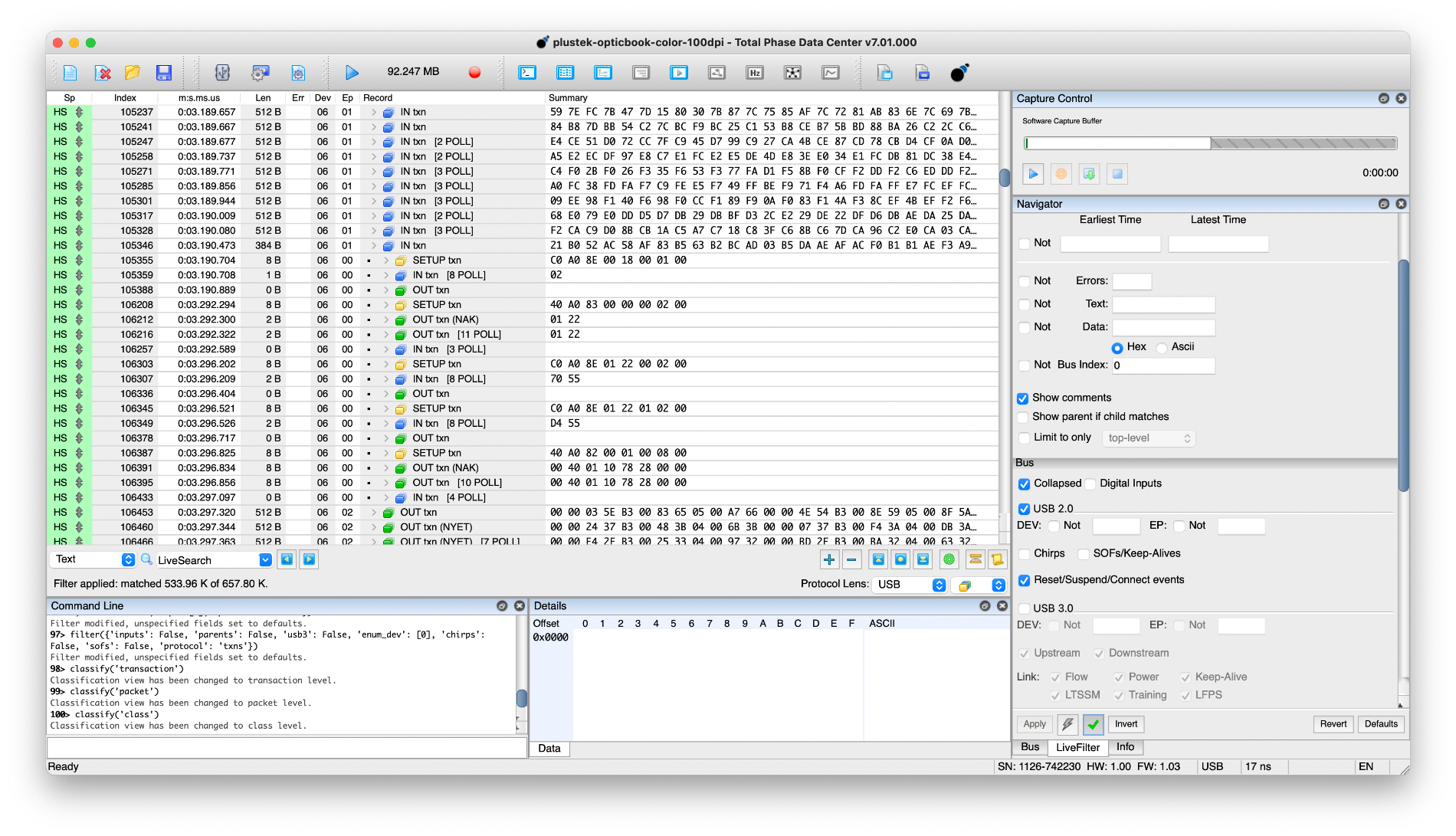Image resolution: width=1456 pixels, height=836 pixels.
Task: Click the scroll-to-bottom icon below the table
Action: coord(923,560)
